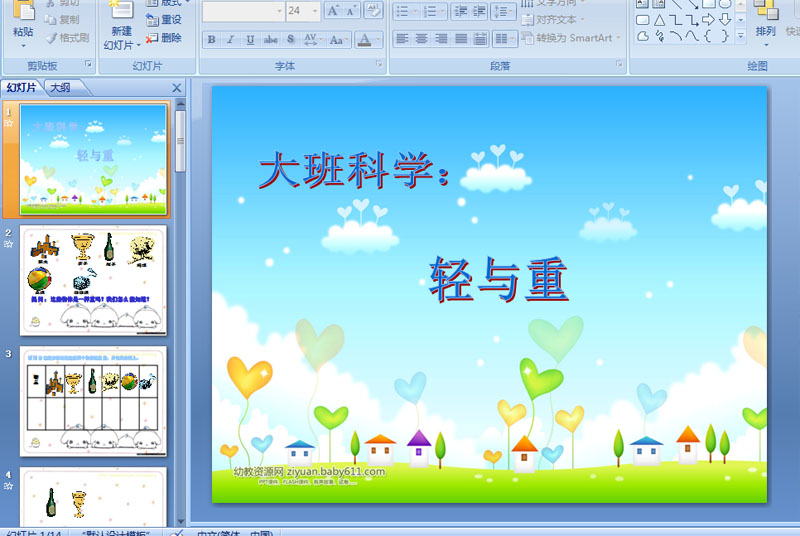
Task: Click the strikethrough abc icon
Action: [270, 40]
